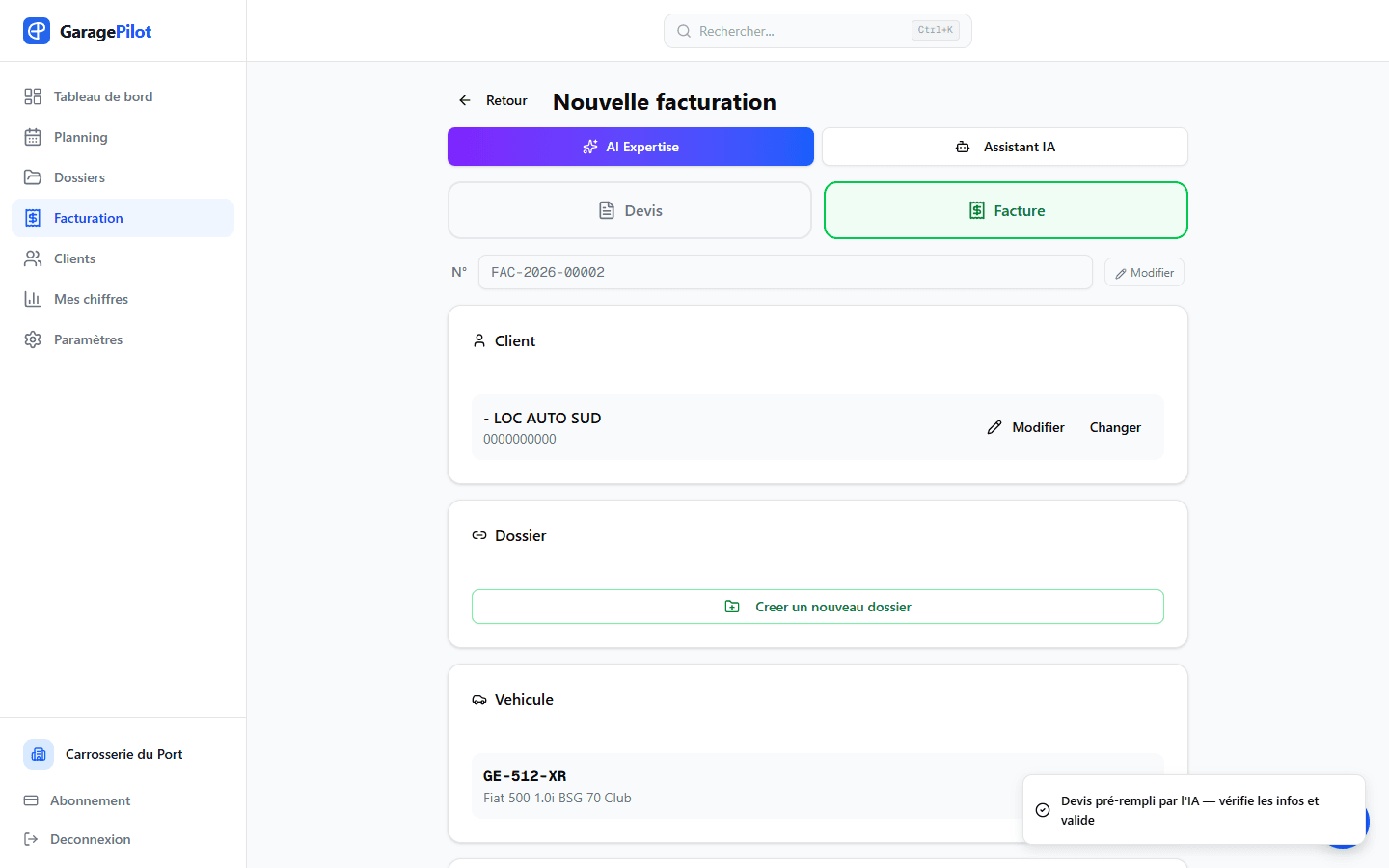Screen dimensions: 1389x868
Task: Log out with Deconnexion
Action: pyautogui.click(x=123, y=839)
